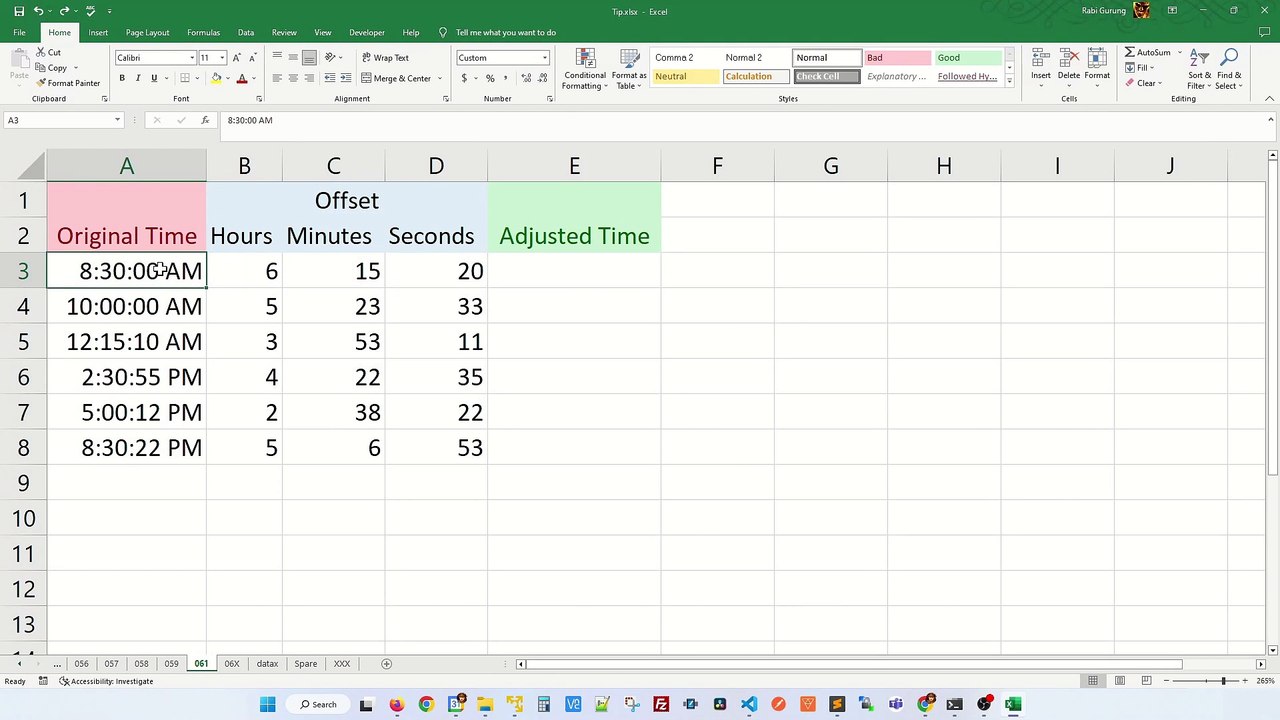Click the Decrease Indent icon
The width and height of the screenshot is (1280, 720).
331,78
